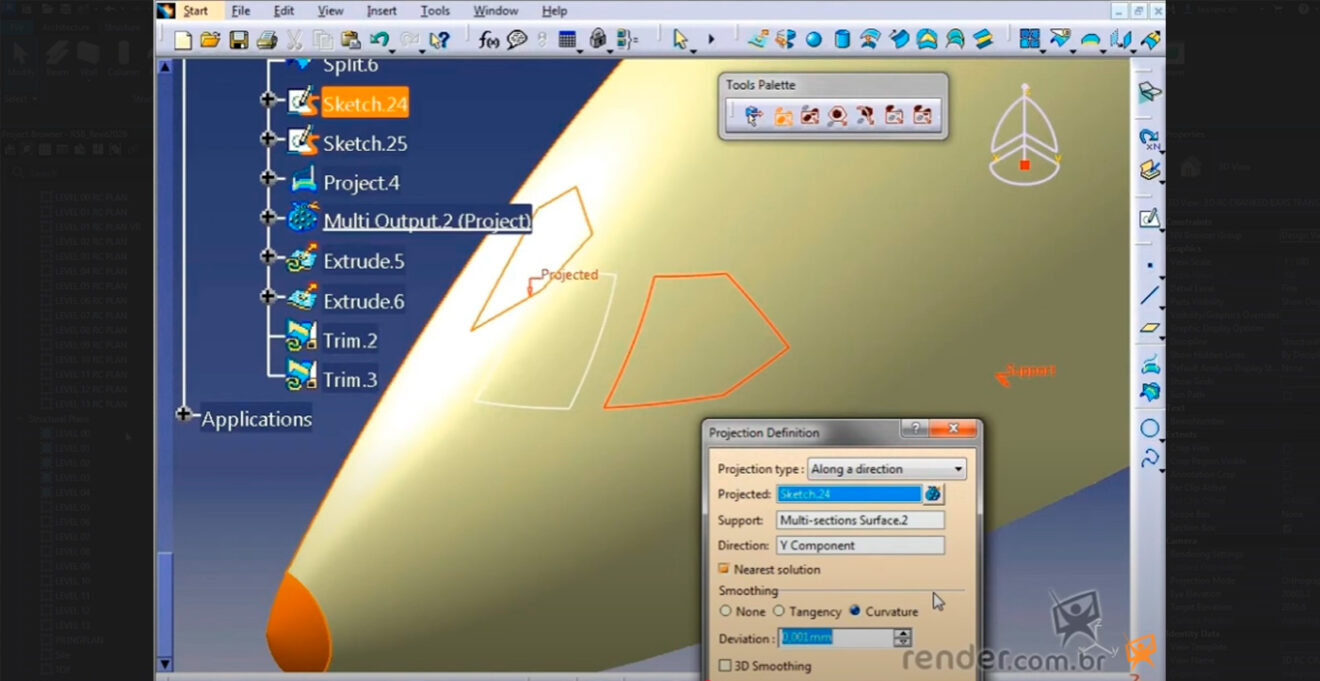This screenshot has width=1320, height=681.
Task: Click the Support field with Multi-sections Surface.2
Action: tap(859, 520)
